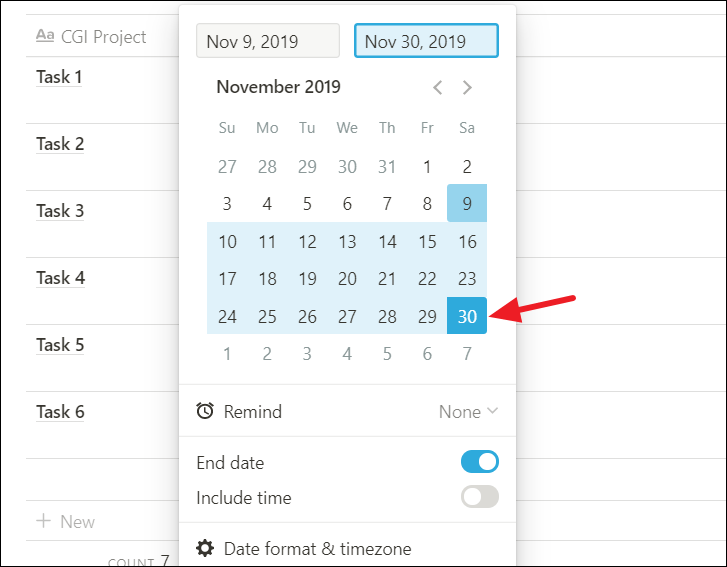Select November 30 in the calendar

pos(467,316)
